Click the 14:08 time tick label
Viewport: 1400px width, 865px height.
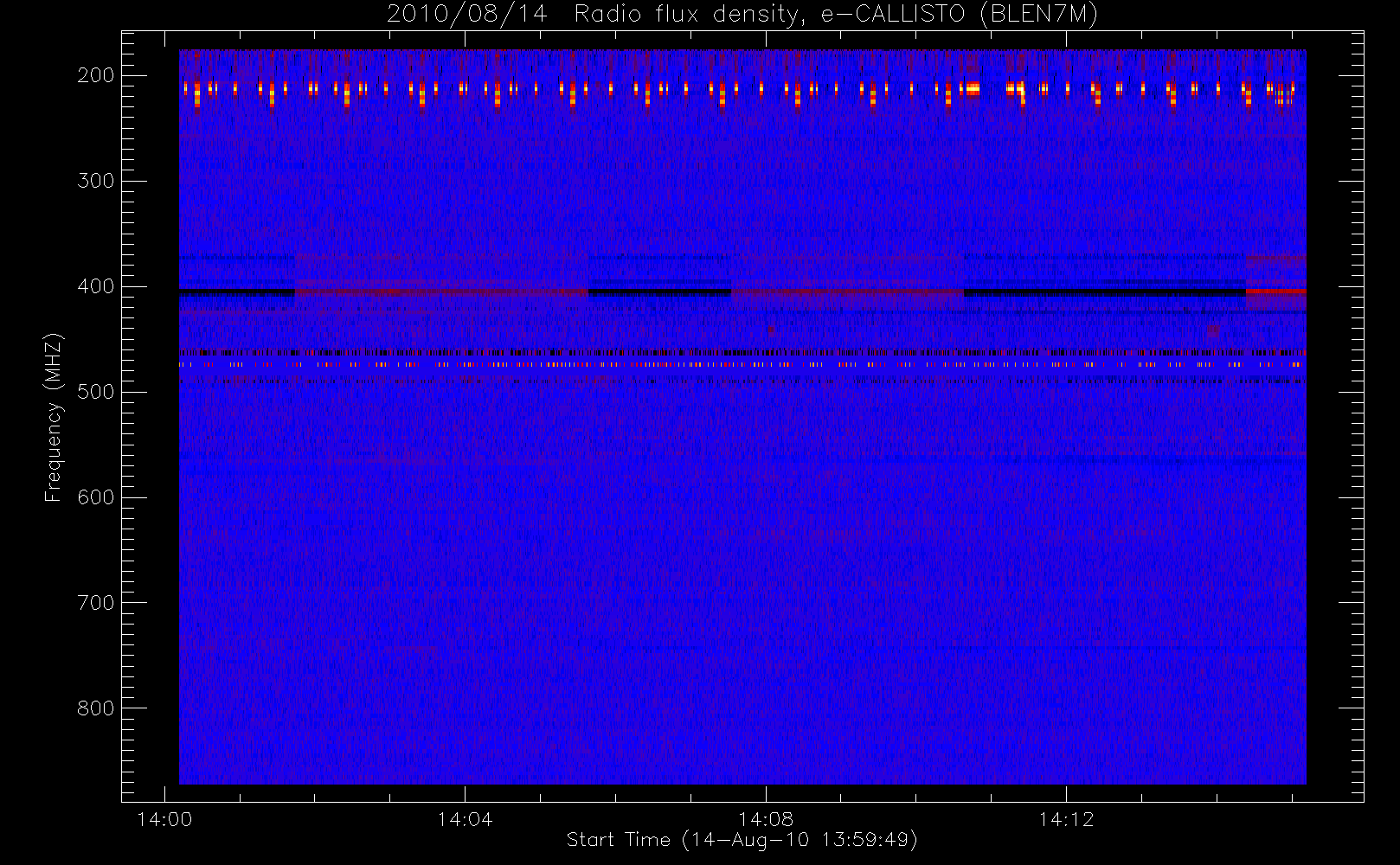pyautogui.click(x=766, y=819)
